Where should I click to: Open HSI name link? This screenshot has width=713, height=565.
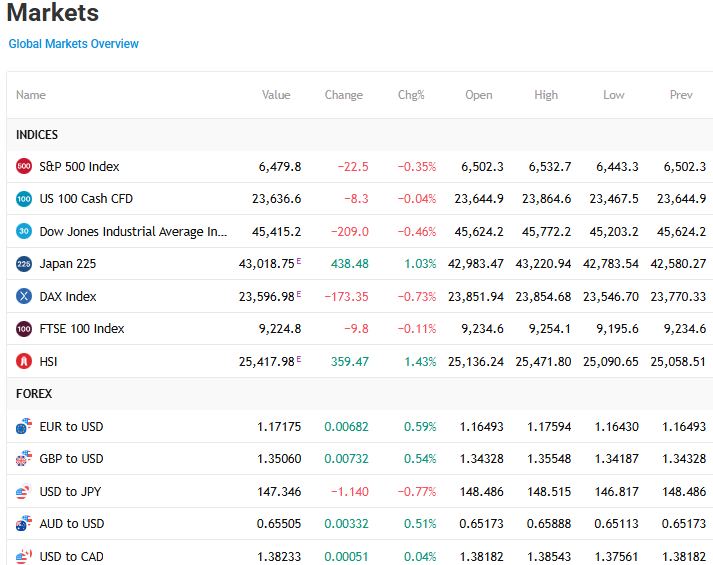coord(48,362)
